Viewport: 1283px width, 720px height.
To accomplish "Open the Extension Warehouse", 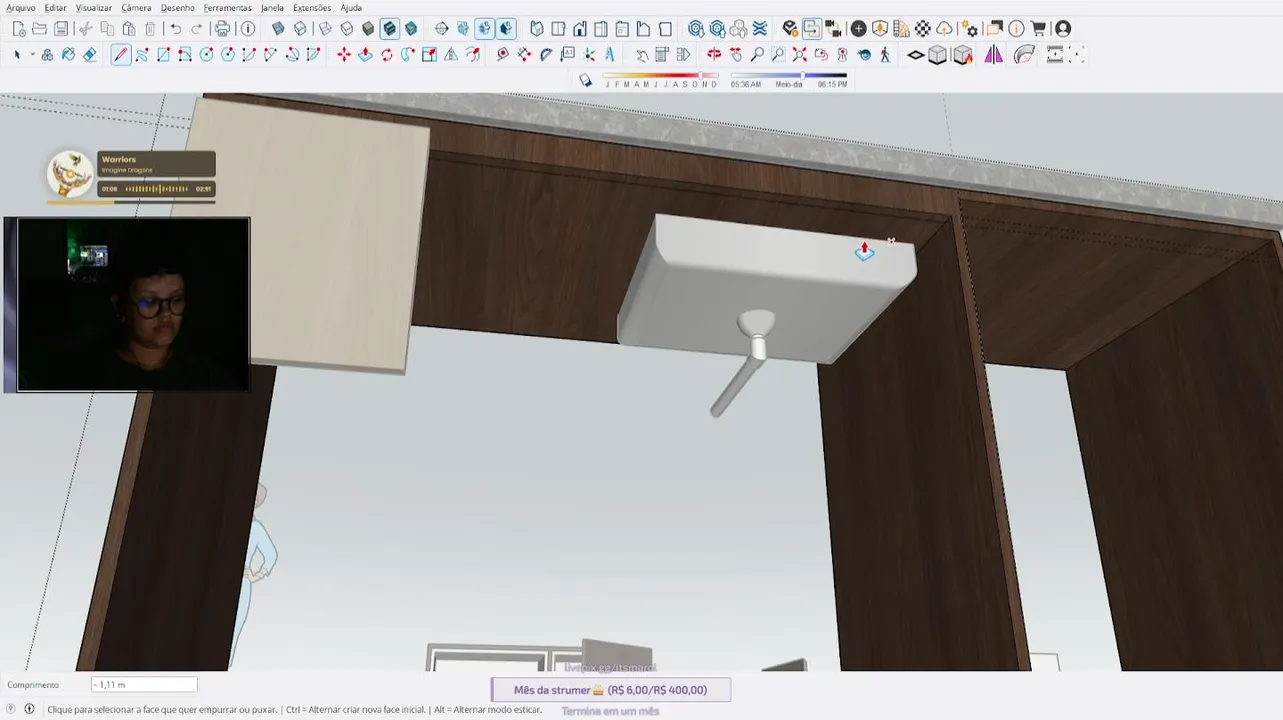I will pos(760,29).
